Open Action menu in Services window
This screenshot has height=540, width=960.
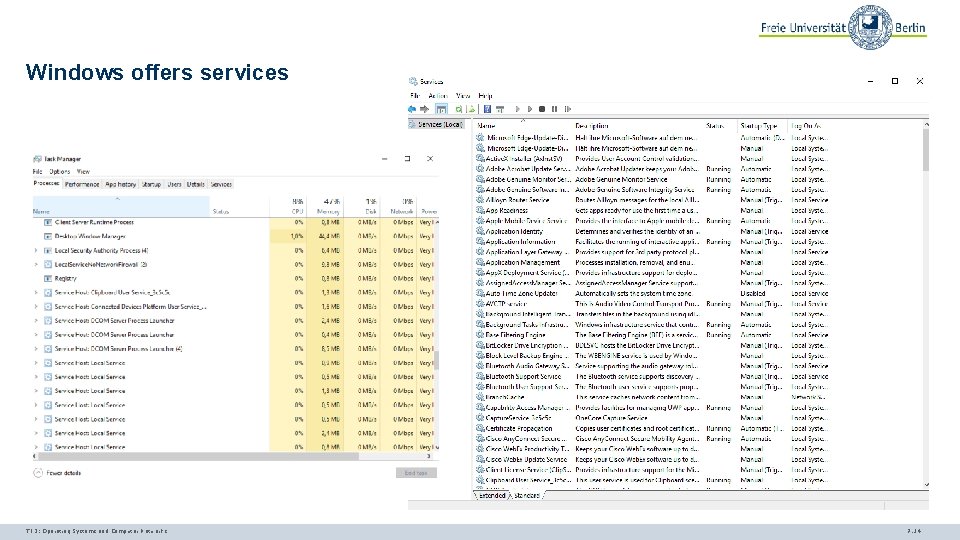pyautogui.click(x=438, y=96)
